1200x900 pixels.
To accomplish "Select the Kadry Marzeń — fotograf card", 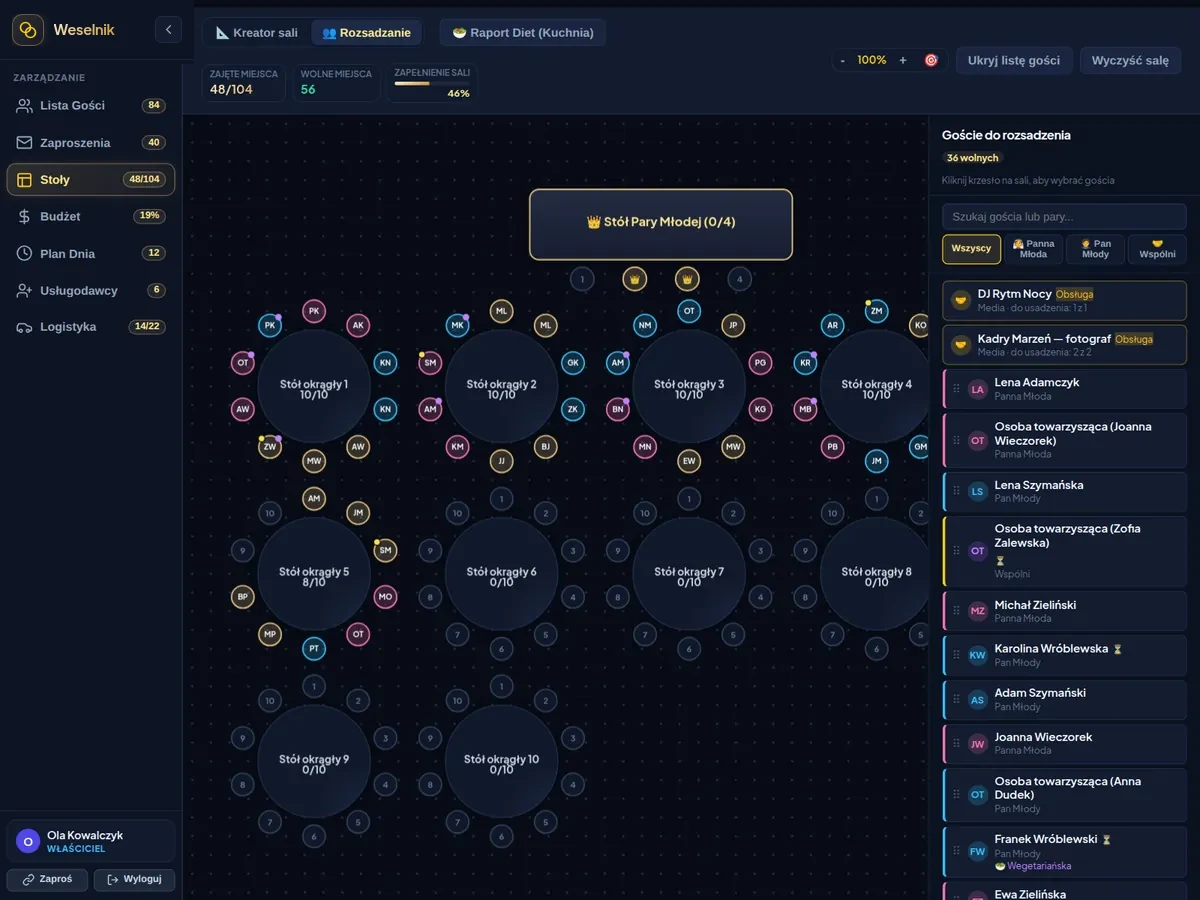I will (x=1064, y=344).
